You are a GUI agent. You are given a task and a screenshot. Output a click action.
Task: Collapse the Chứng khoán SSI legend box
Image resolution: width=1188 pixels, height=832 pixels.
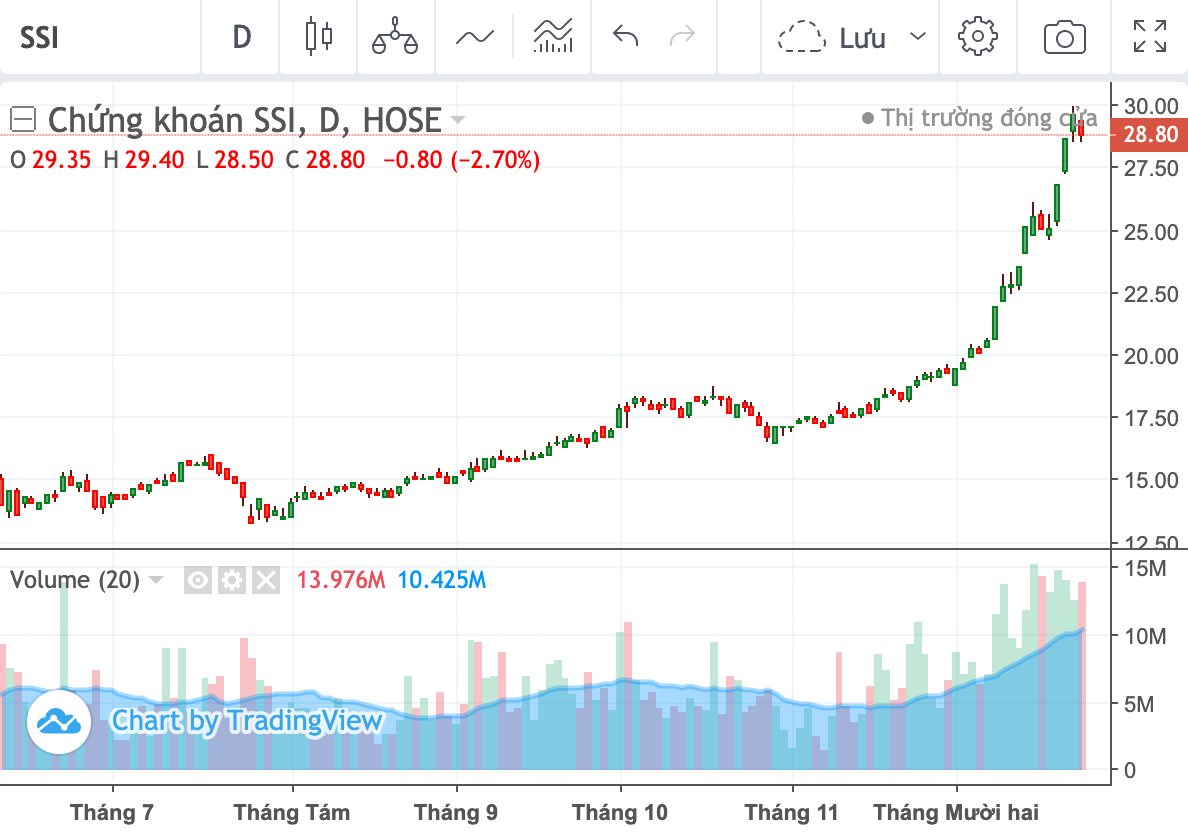pos(23,120)
